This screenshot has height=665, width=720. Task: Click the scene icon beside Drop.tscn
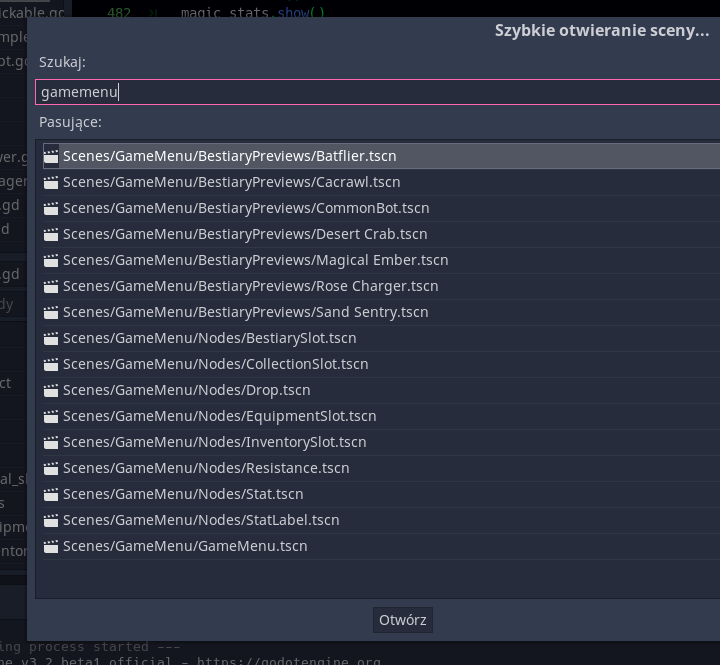coord(51,390)
